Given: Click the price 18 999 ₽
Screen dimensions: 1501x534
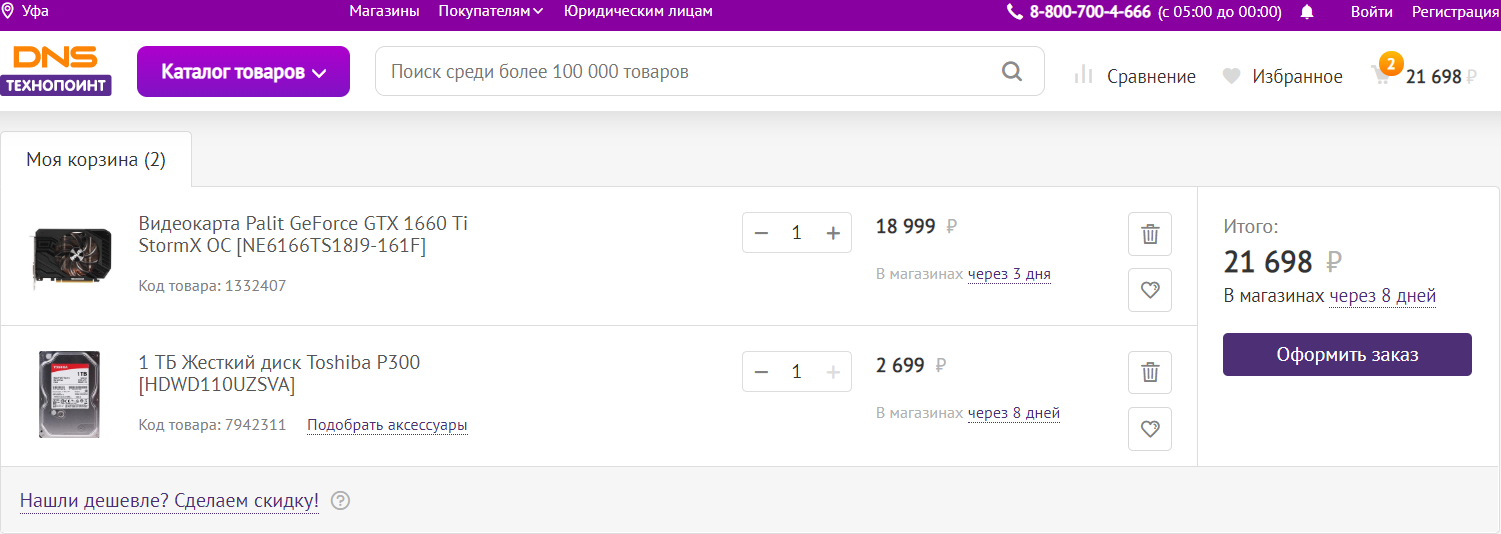Looking at the screenshot, I should click(916, 227).
